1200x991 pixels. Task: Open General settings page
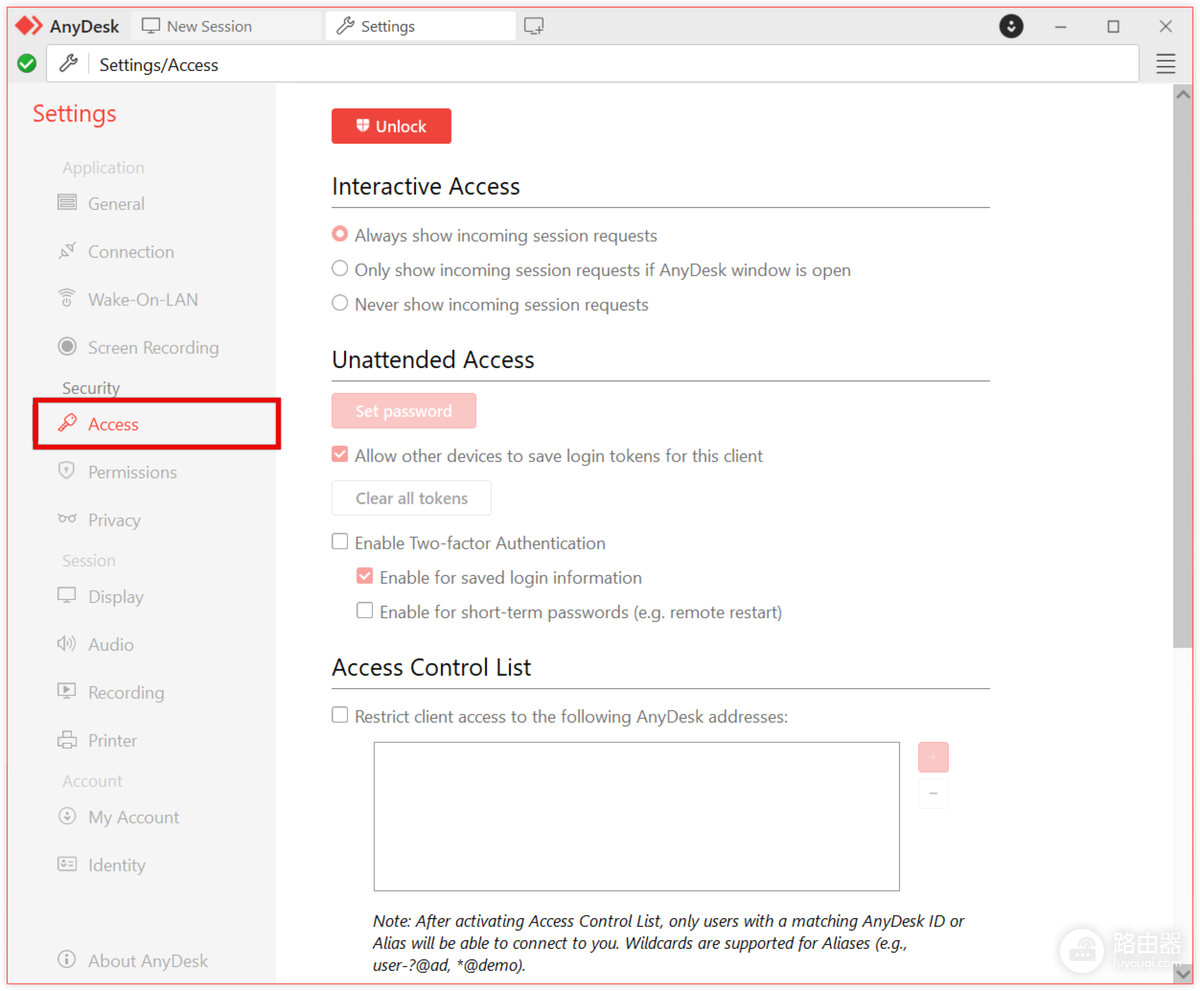(116, 203)
